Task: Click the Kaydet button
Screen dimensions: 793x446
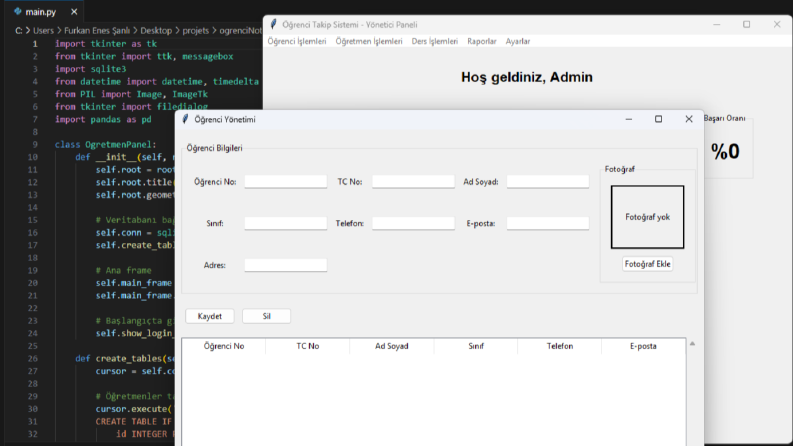Action: pos(209,316)
